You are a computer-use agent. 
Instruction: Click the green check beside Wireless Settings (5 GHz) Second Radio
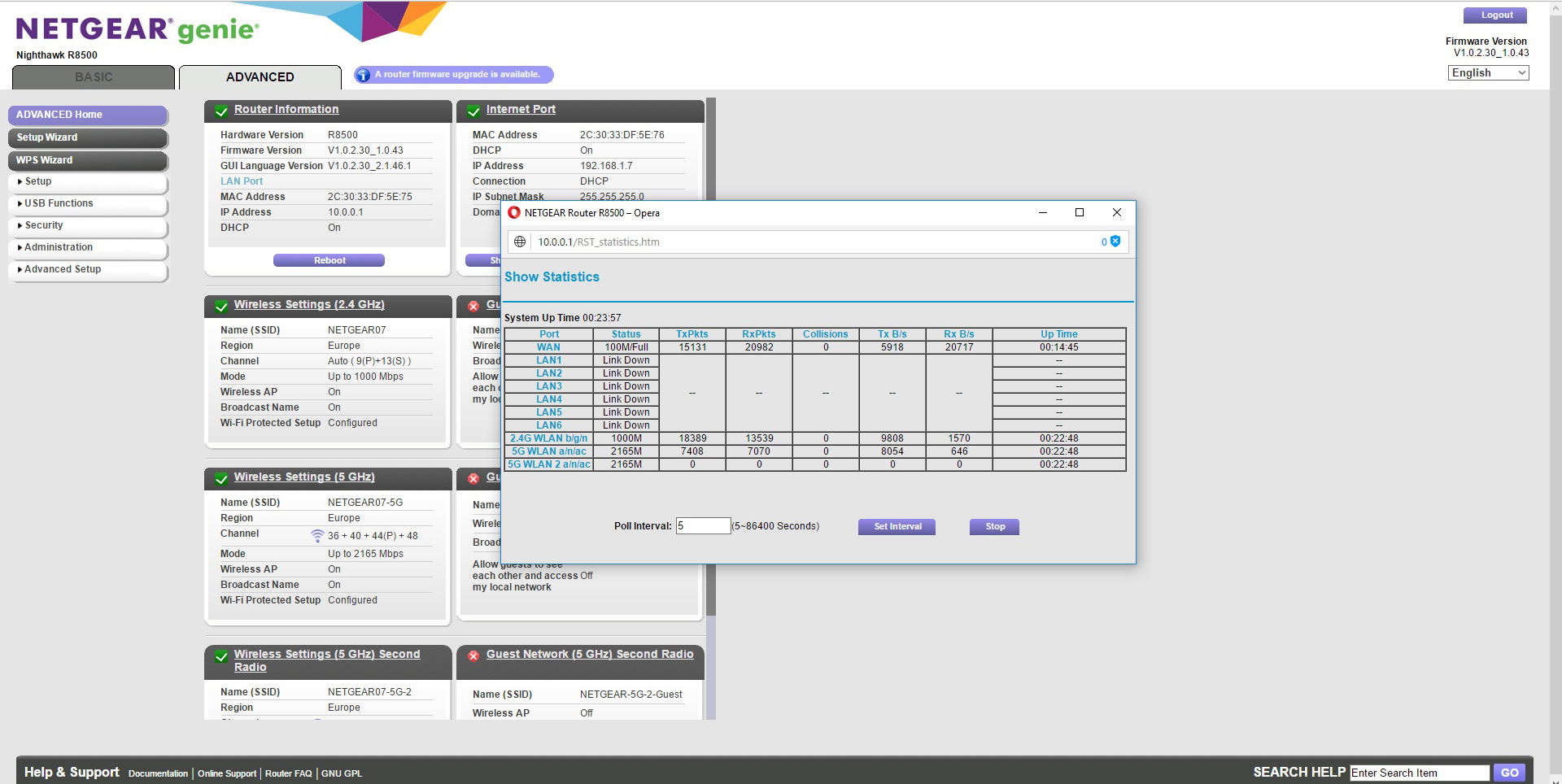(220, 656)
